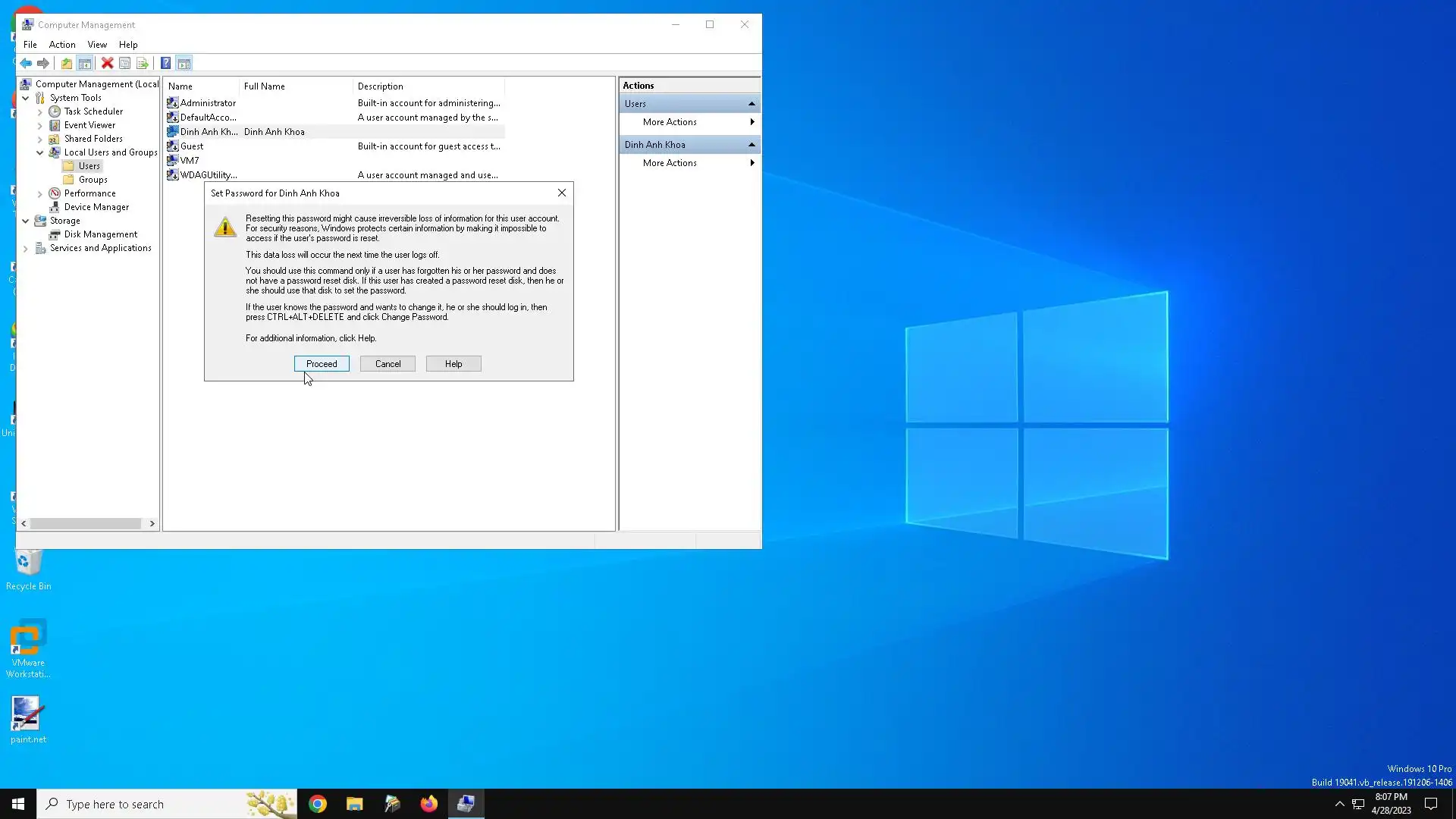Open the View menu

tap(97, 45)
